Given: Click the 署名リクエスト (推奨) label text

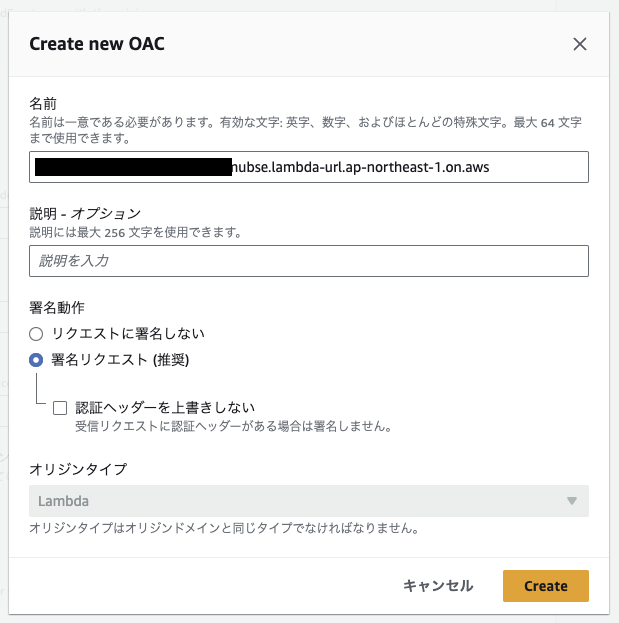Looking at the screenshot, I should tap(120, 360).
